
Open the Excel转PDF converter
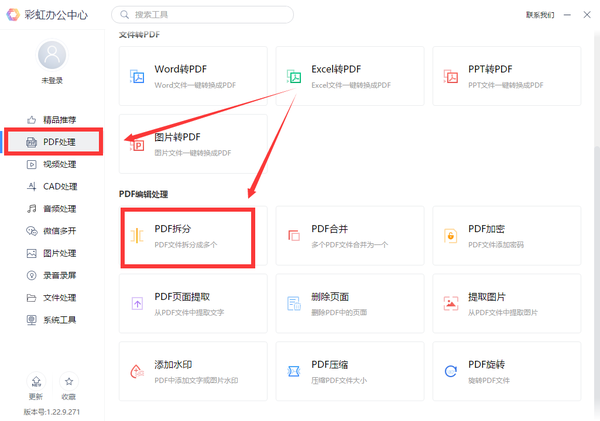(349, 75)
